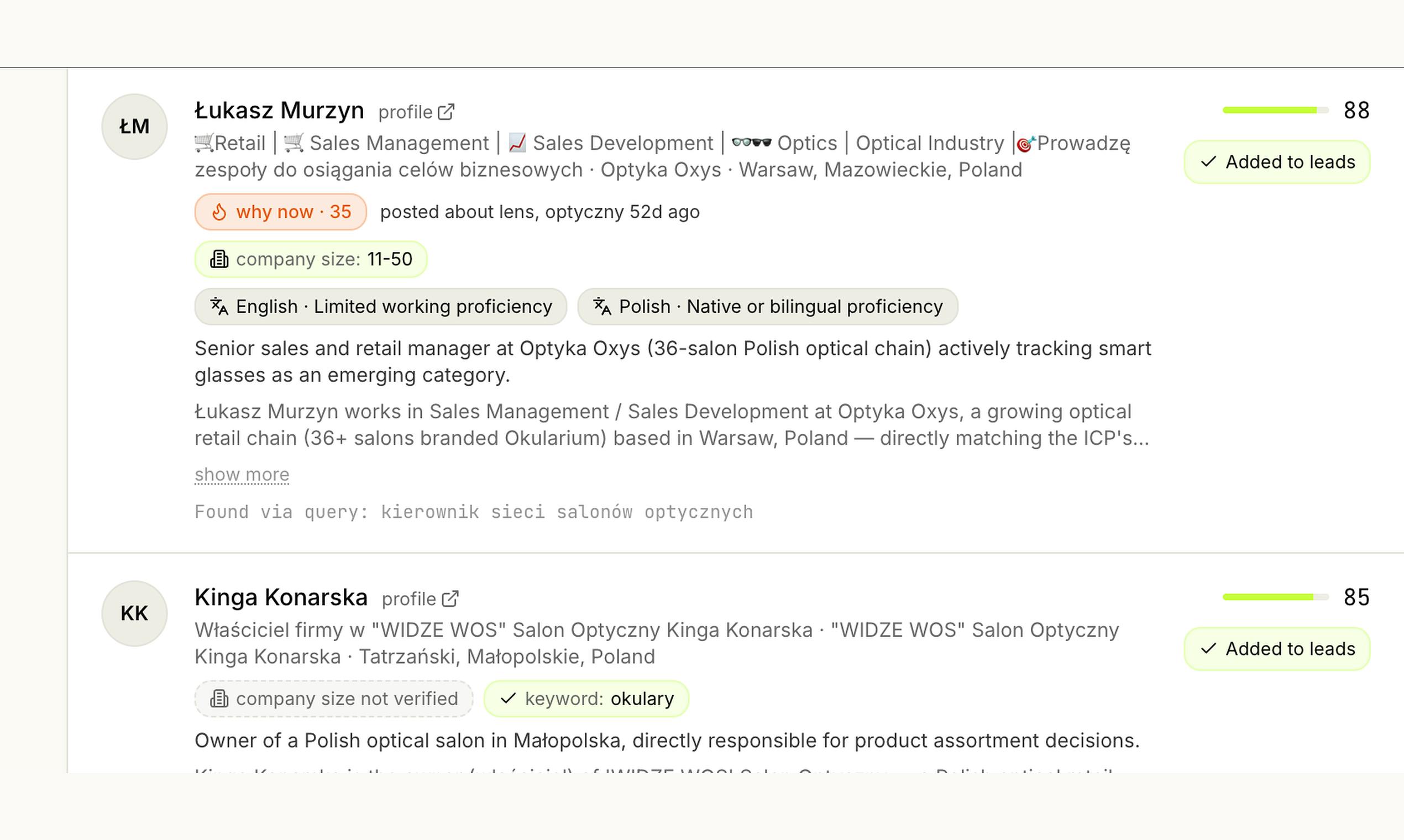
Task: Toggle Added to leads for Łukasz Murzyn
Action: click(x=1277, y=162)
